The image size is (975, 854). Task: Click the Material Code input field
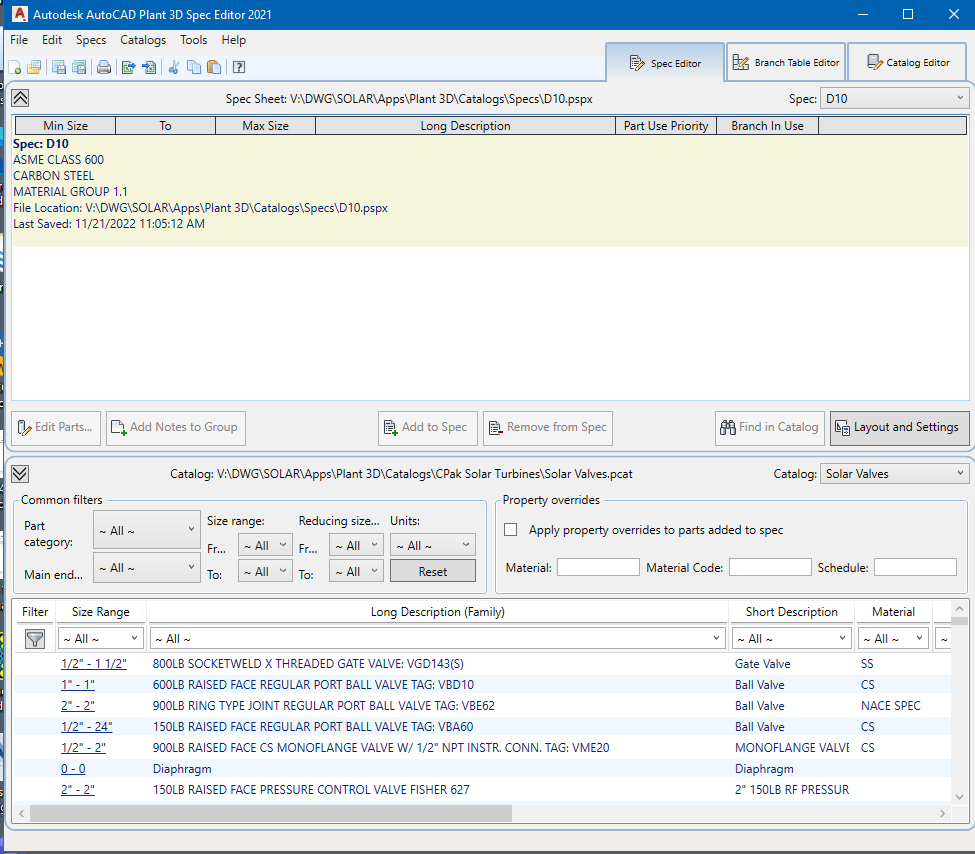click(770, 567)
